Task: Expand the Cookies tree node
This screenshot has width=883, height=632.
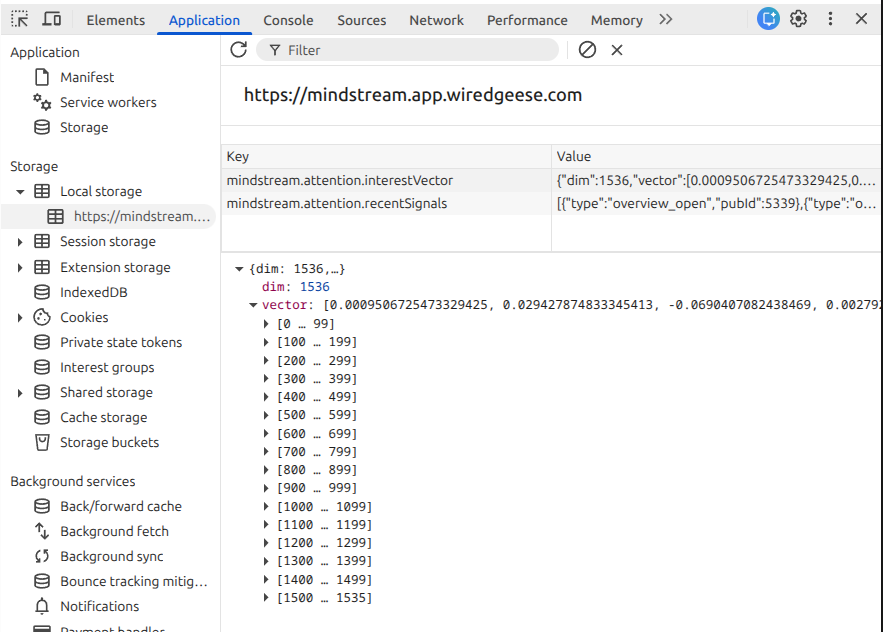Action: click(x=20, y=318)
